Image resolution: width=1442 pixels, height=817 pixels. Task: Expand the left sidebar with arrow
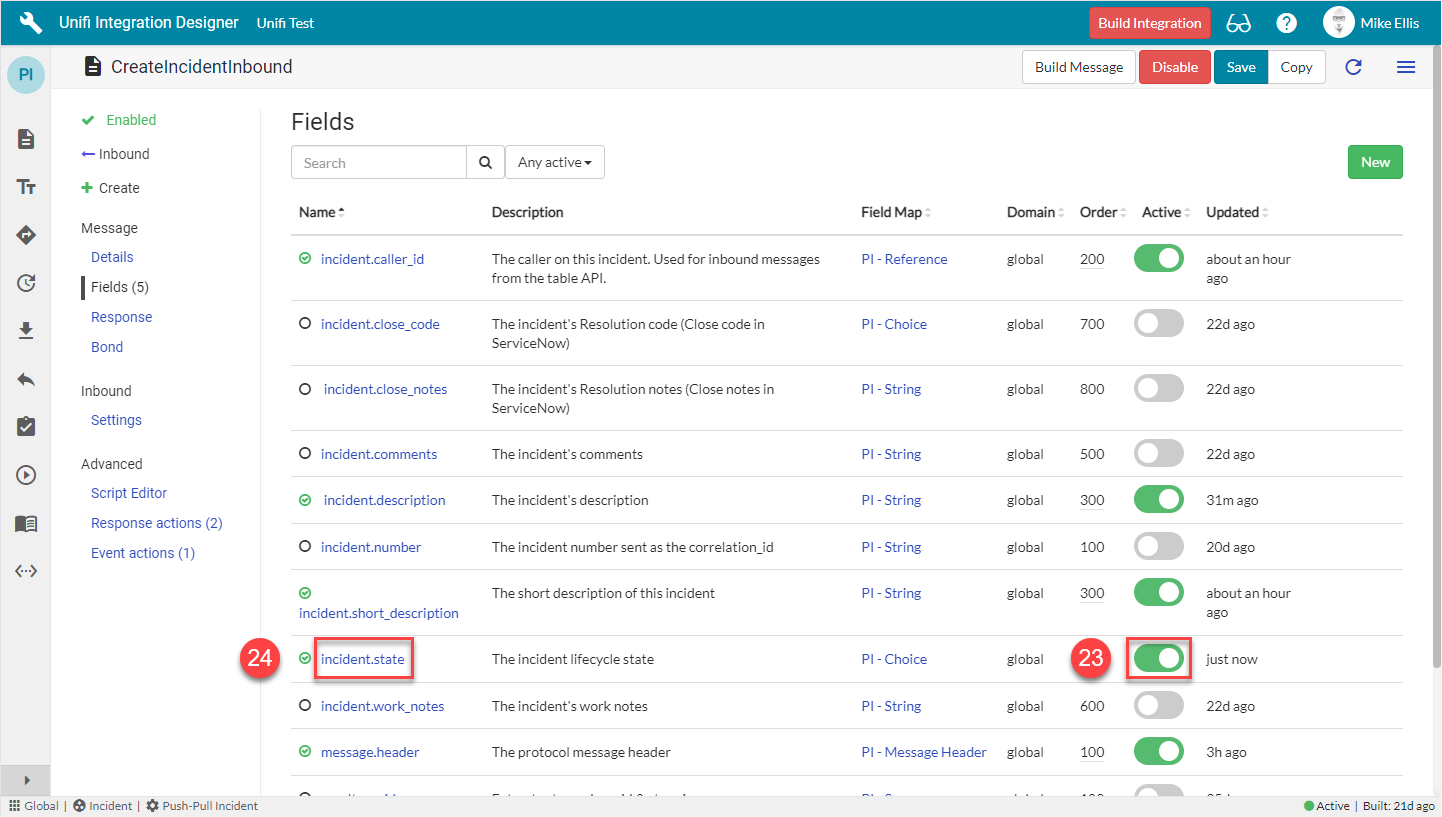tap(27, 780)
